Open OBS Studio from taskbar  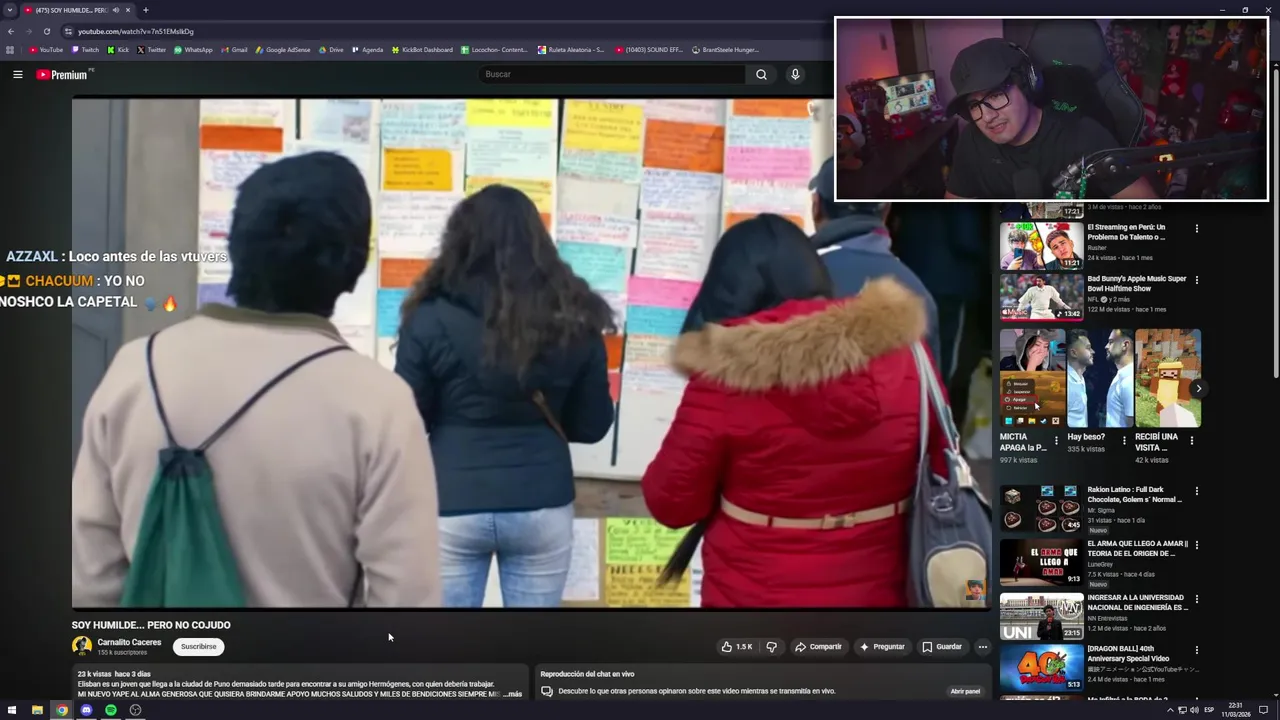pyautogui.click(x=135, y=710)
